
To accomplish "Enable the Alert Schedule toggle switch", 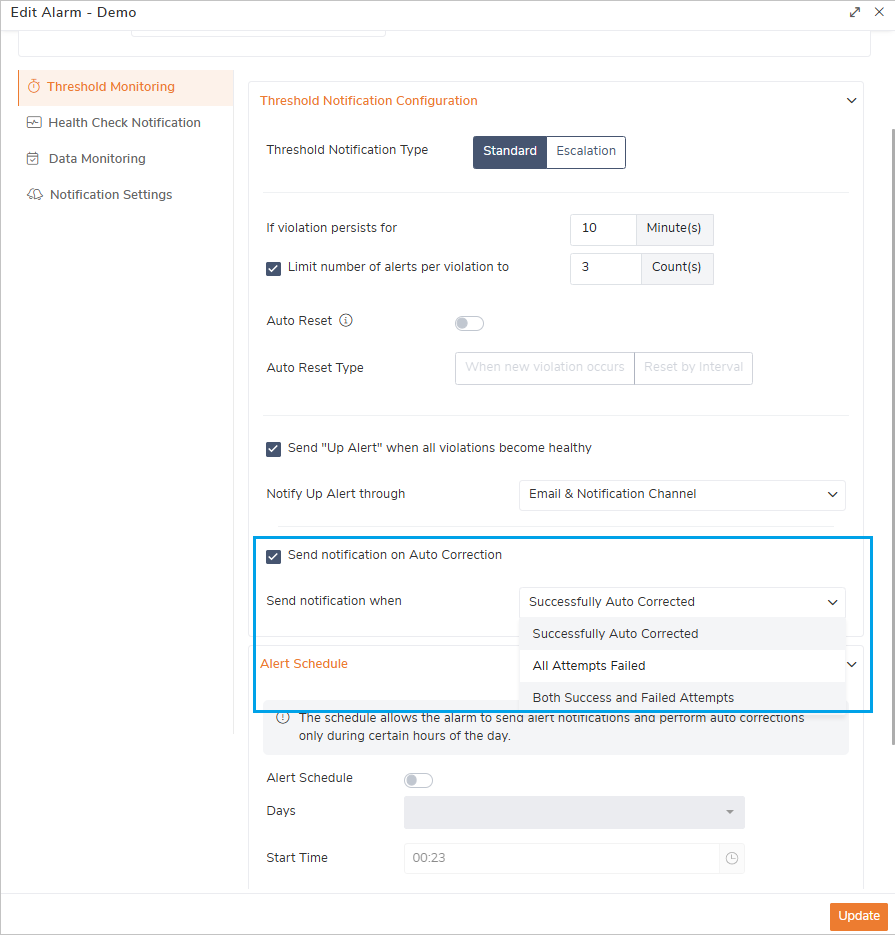I will pos(418,780).
